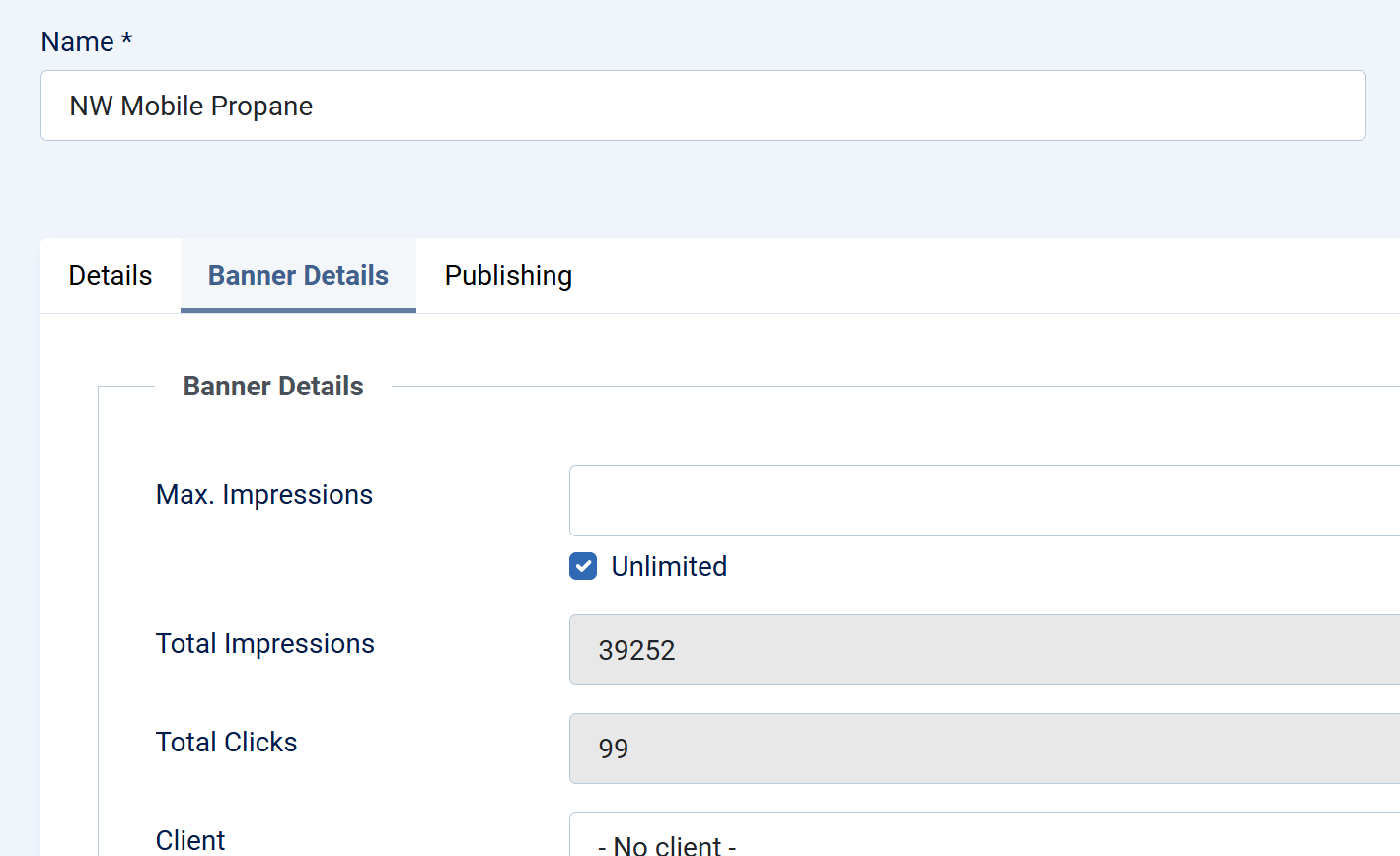The height and width of the screenshot is (856, 1400).
Task: Open the Details tab
Action: pyautogui.click(x=111, y=275)
